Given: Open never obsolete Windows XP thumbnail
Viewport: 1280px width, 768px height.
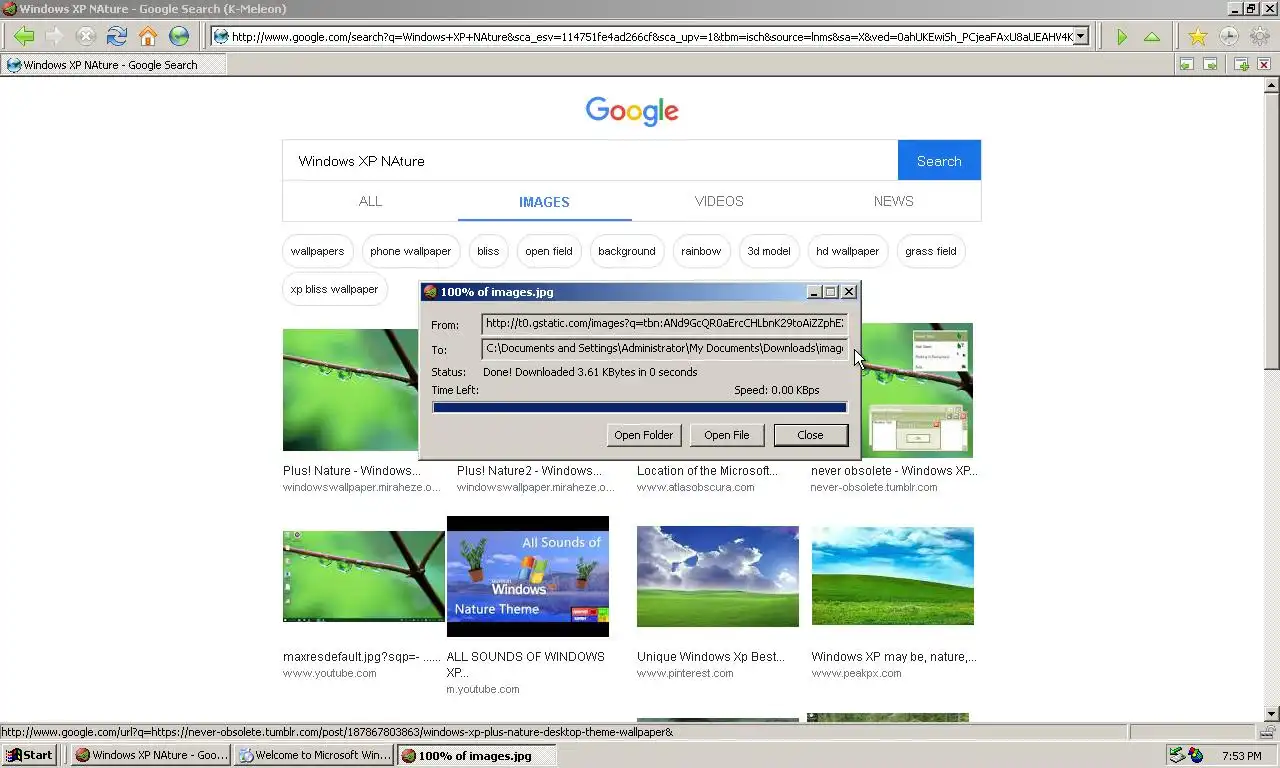Looking at the screenshot, I should coord(915,390).
